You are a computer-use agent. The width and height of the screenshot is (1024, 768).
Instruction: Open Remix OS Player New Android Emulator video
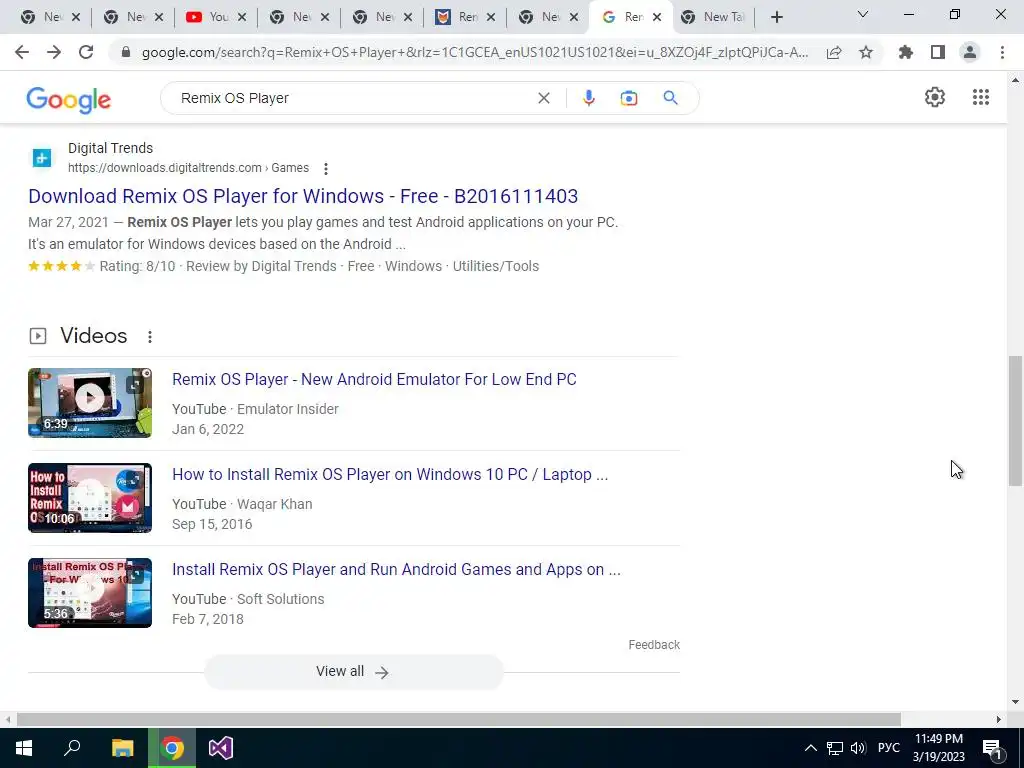click(374, 379)
